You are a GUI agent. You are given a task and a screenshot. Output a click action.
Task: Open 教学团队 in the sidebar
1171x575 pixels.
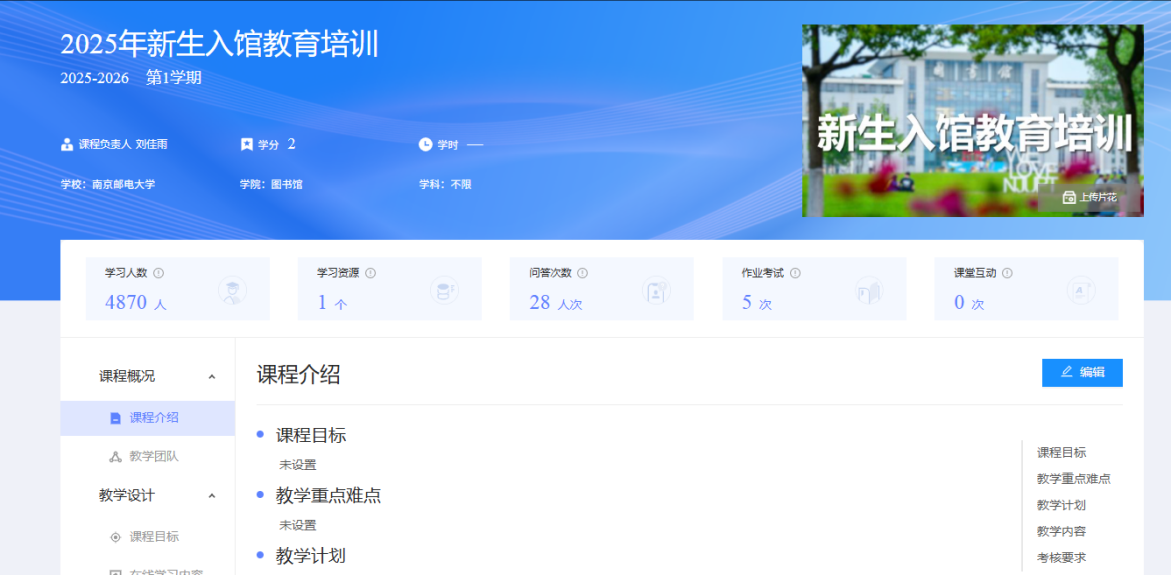coord(153,457)
